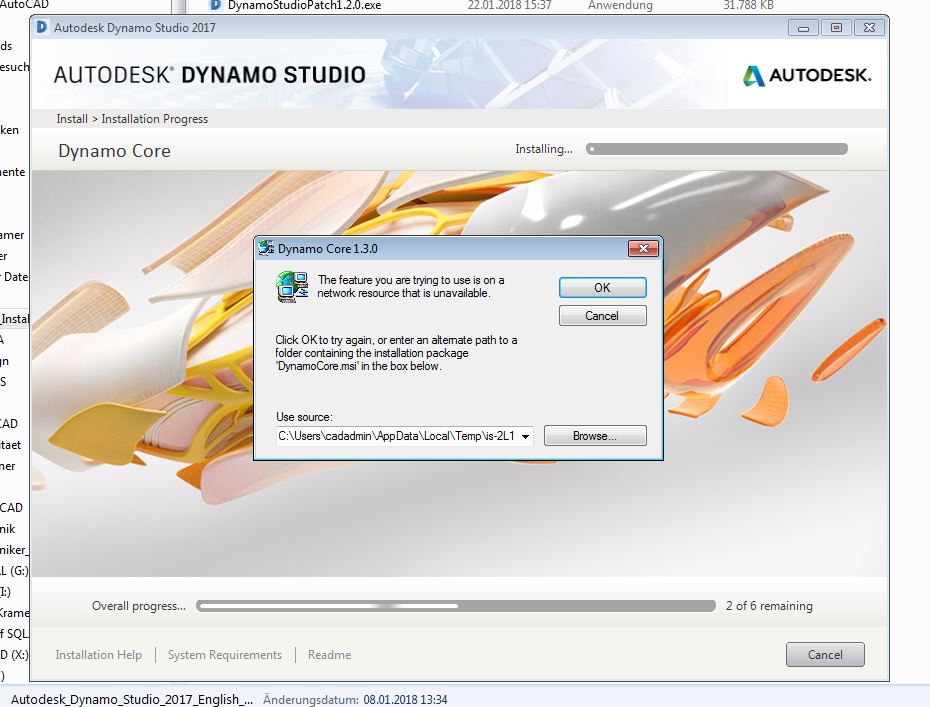Maximize the Autodesk Dynamo Studio 2017 window
The height and width of the screenshot is (707, 930).
point(836,28)
